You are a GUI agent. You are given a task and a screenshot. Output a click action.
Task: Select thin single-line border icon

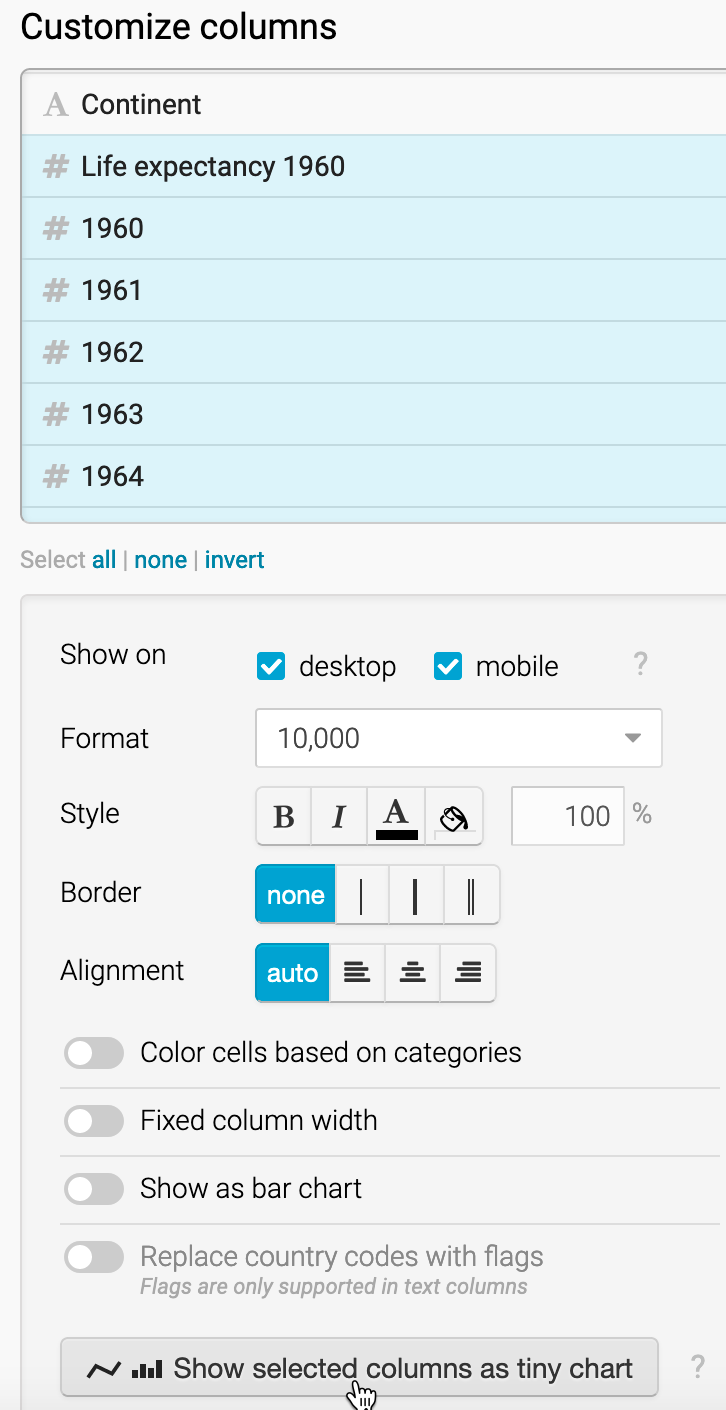point(361,895)
